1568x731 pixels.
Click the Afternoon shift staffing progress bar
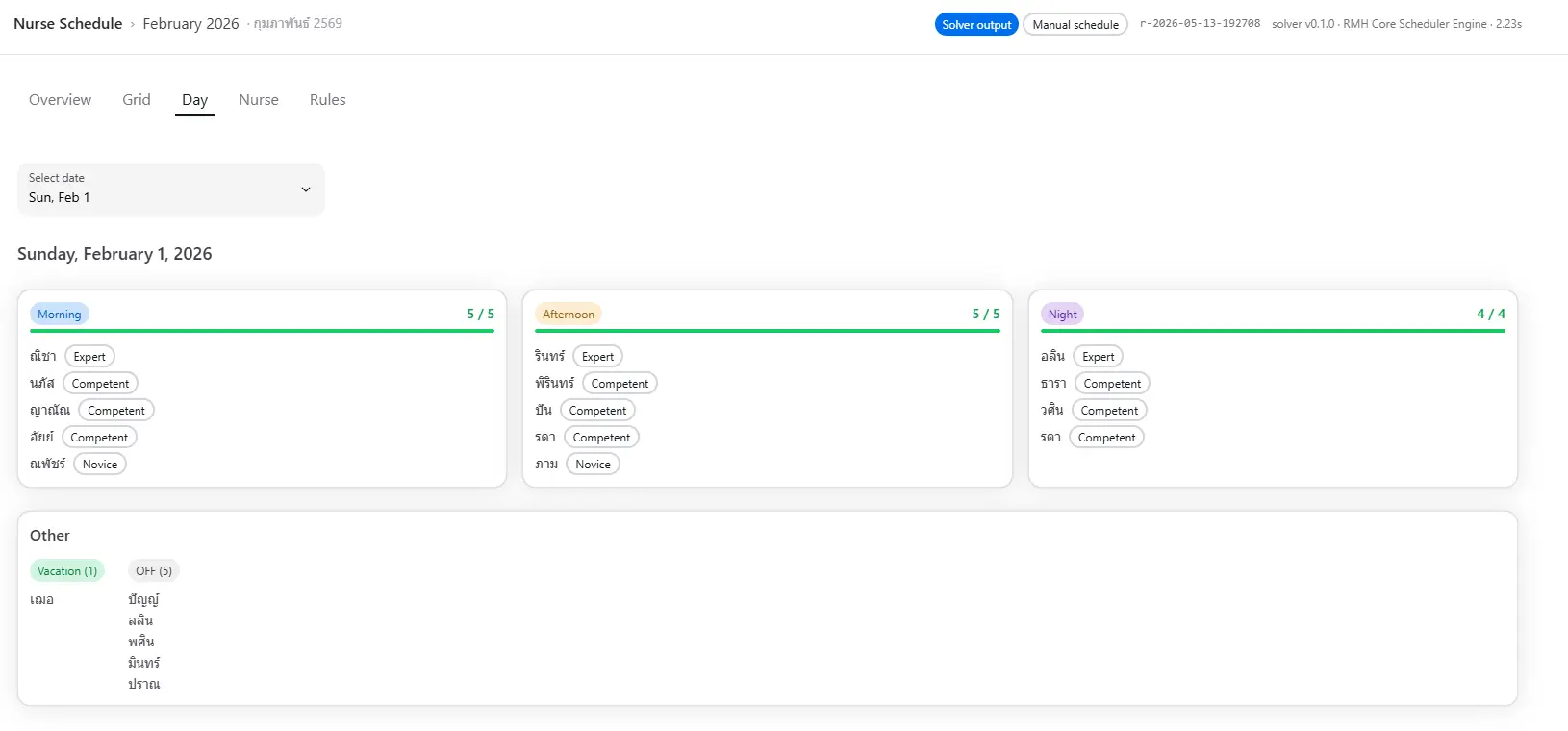click(x=768, y=331)
